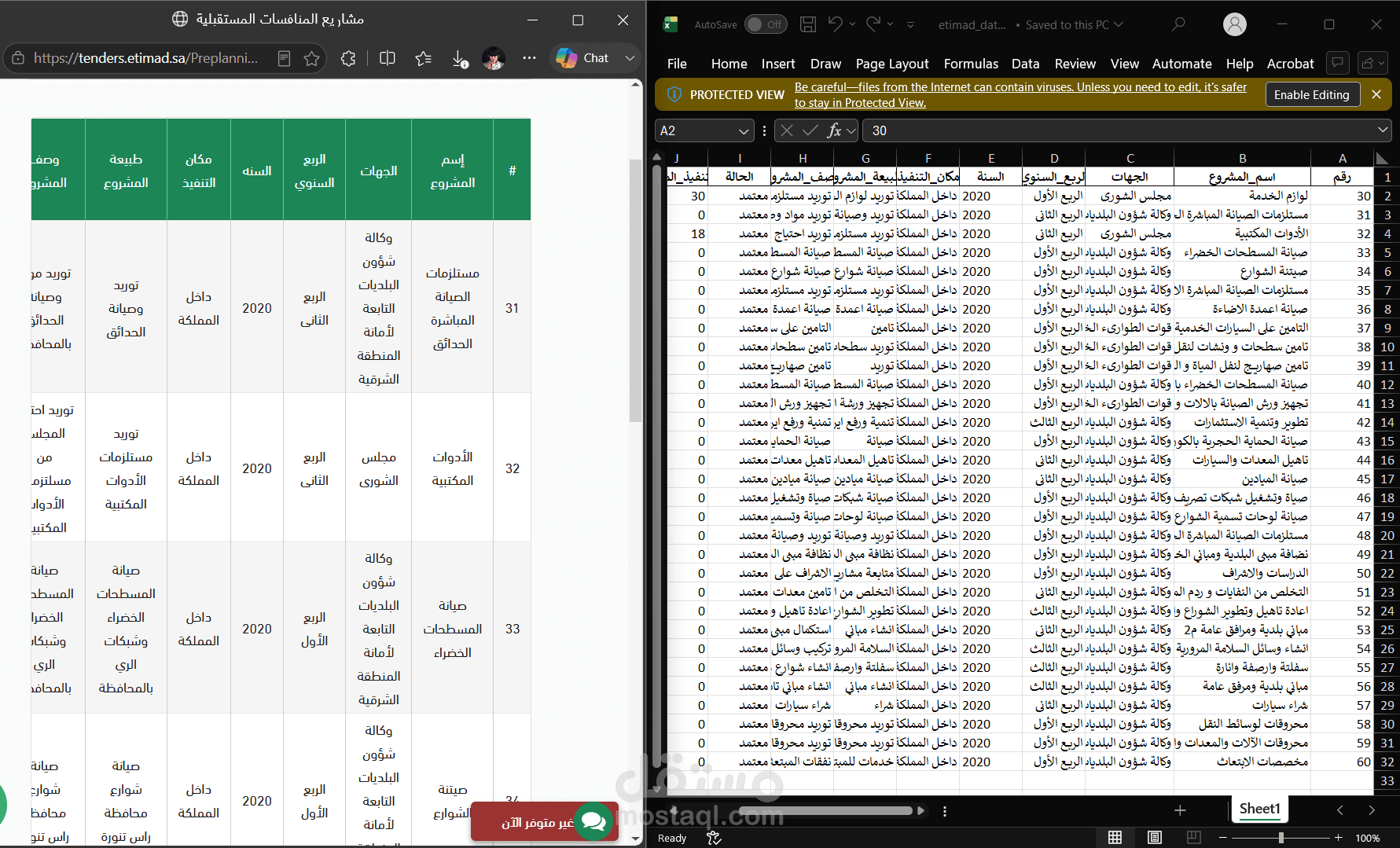Screen dimensions: 1400x848
Task: View site information lock icon in Edge
Action: tap(17, 58)
